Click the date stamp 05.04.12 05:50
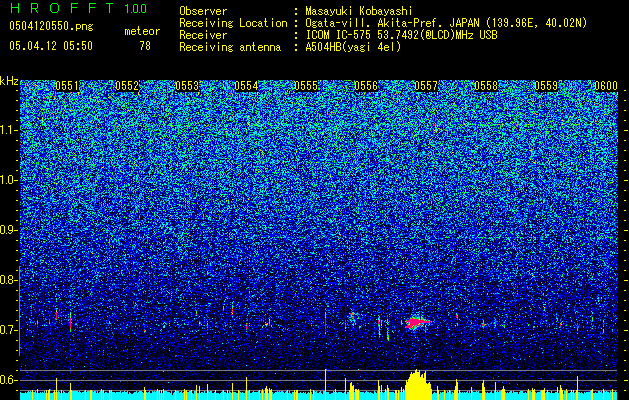 pos(51,46)
